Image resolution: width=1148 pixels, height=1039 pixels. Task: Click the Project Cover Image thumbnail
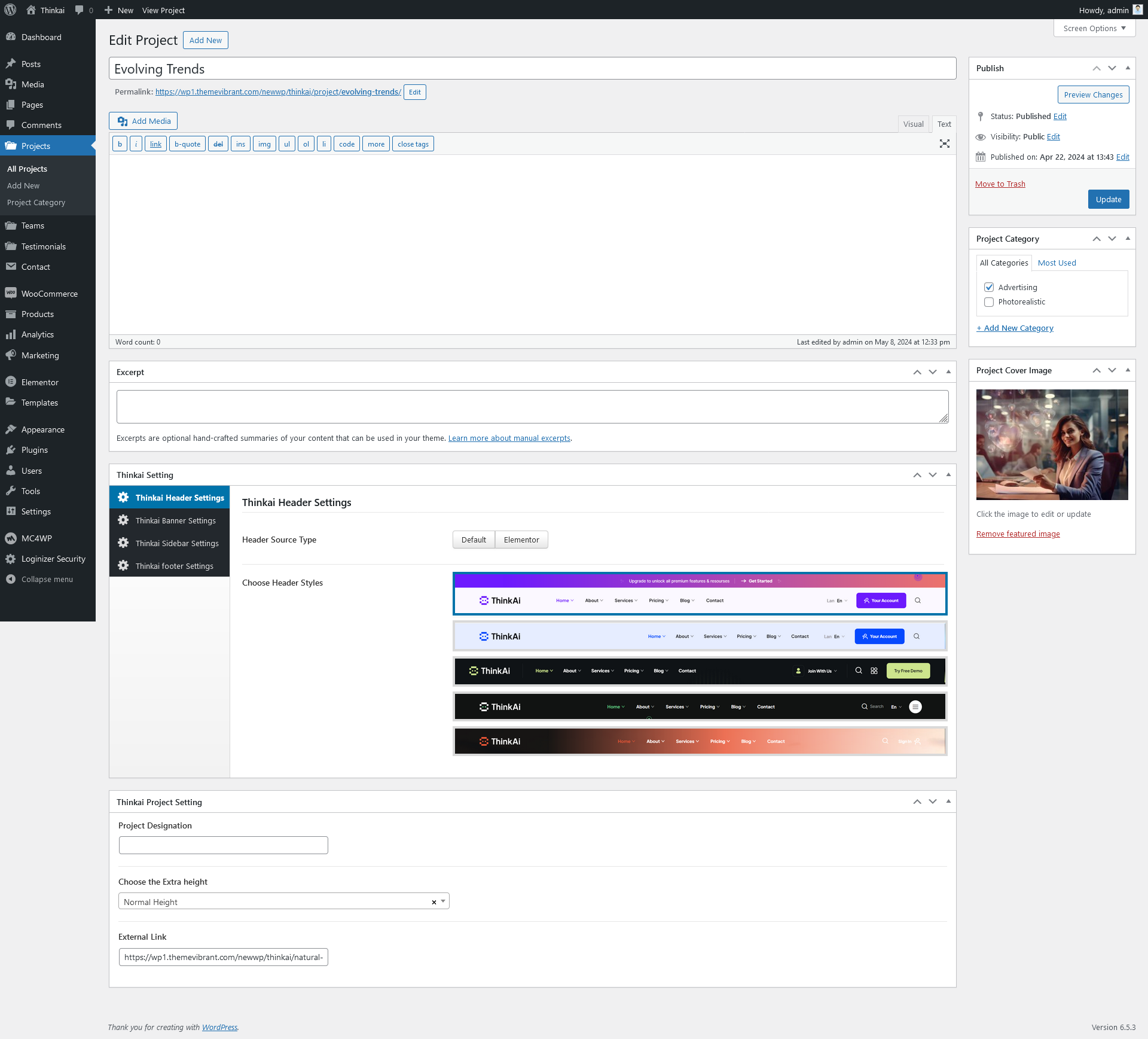click(x=1052, y=444)
